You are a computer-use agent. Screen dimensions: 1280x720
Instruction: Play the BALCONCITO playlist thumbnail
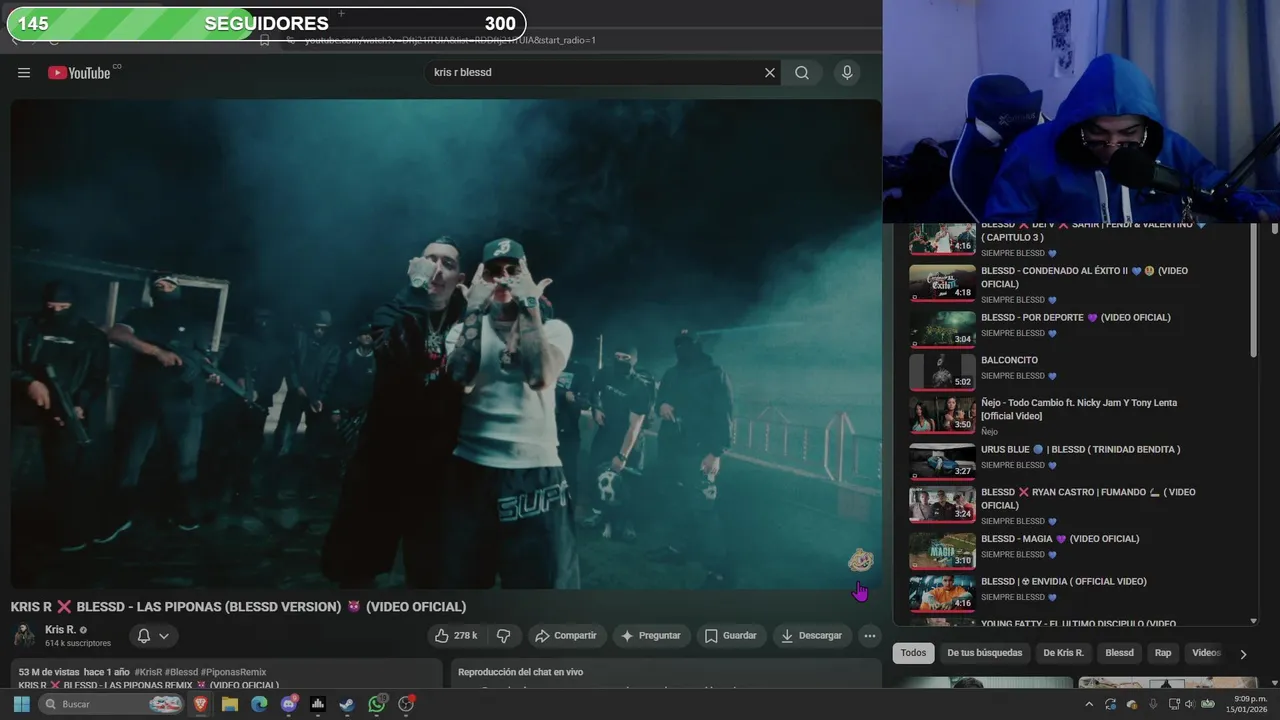point(942,372)
